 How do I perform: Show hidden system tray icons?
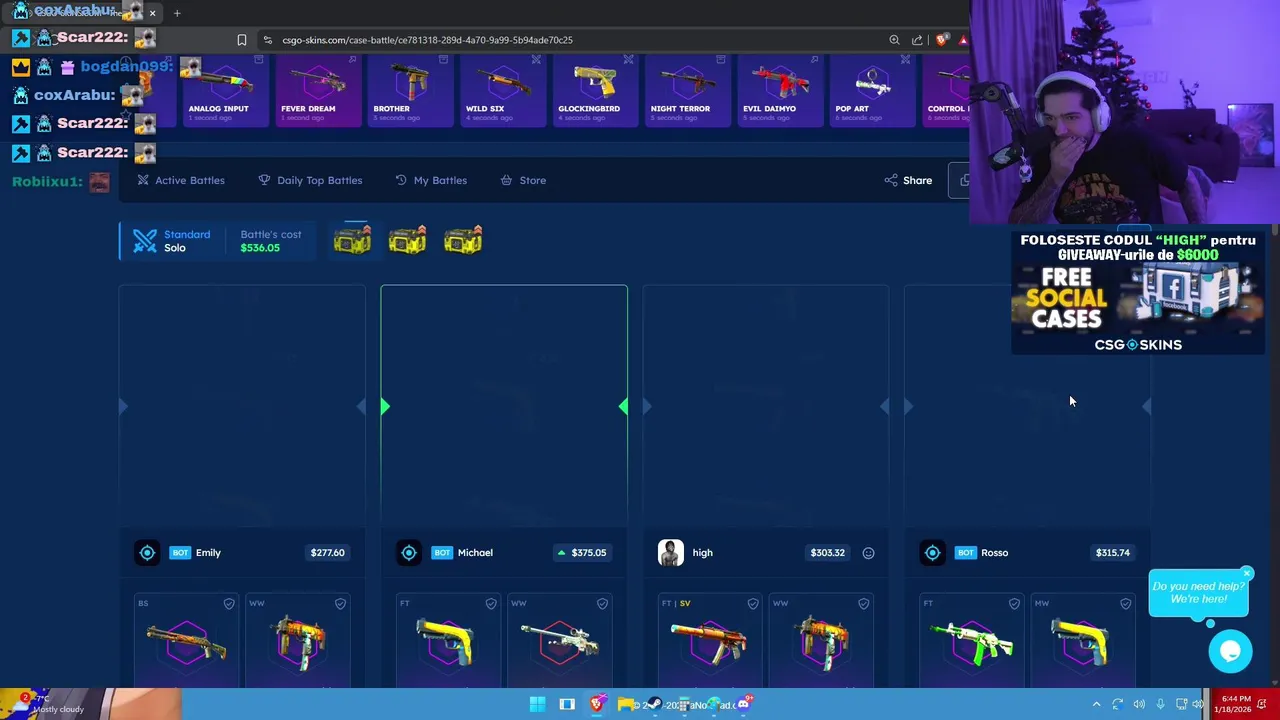[x=1096, y=704]
